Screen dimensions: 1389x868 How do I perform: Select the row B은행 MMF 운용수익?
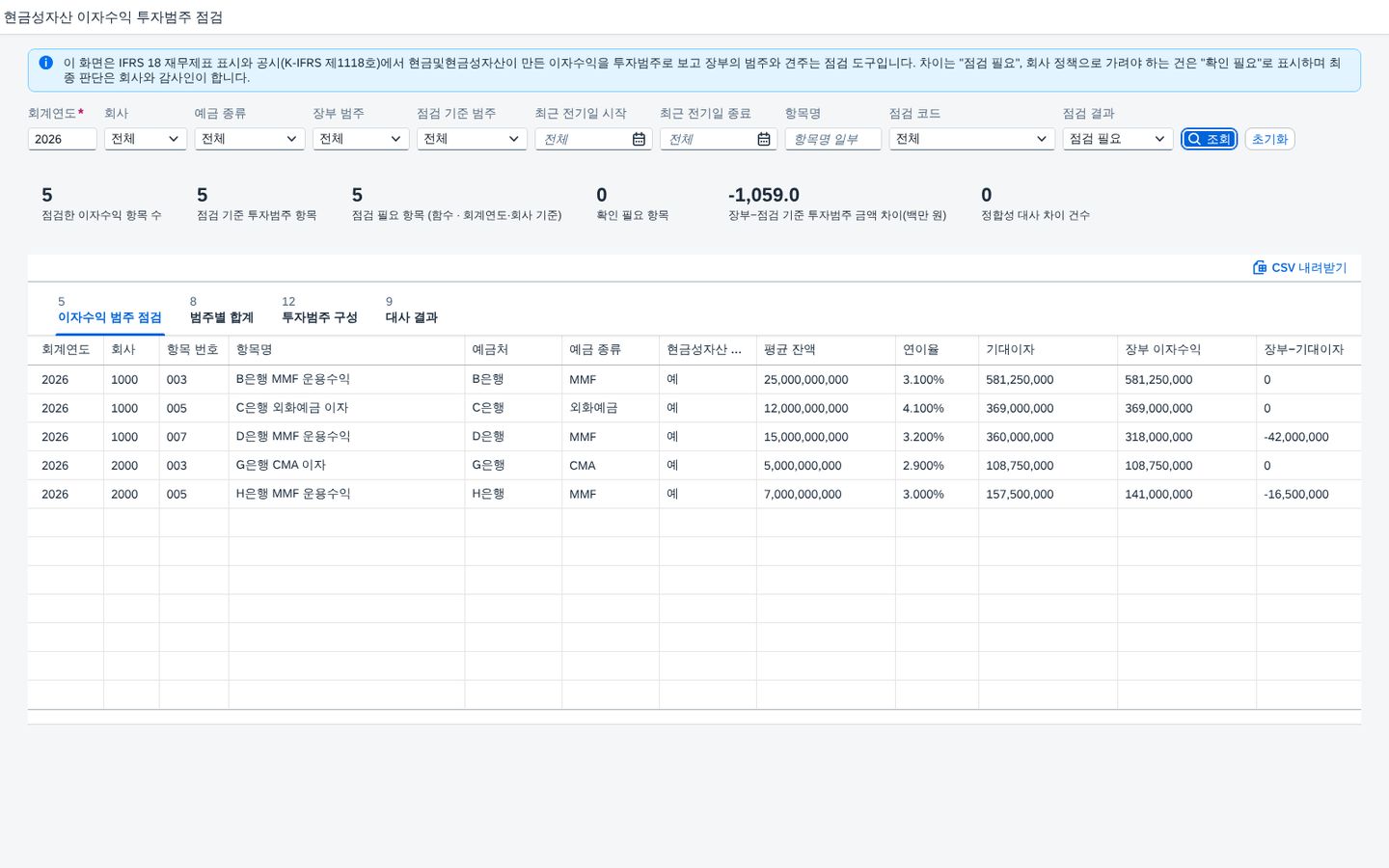694,380
